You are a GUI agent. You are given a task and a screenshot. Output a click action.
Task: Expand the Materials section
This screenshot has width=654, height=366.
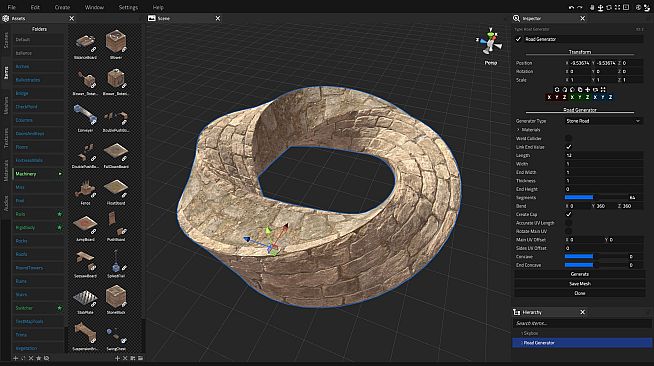click(x=518, y=130)
